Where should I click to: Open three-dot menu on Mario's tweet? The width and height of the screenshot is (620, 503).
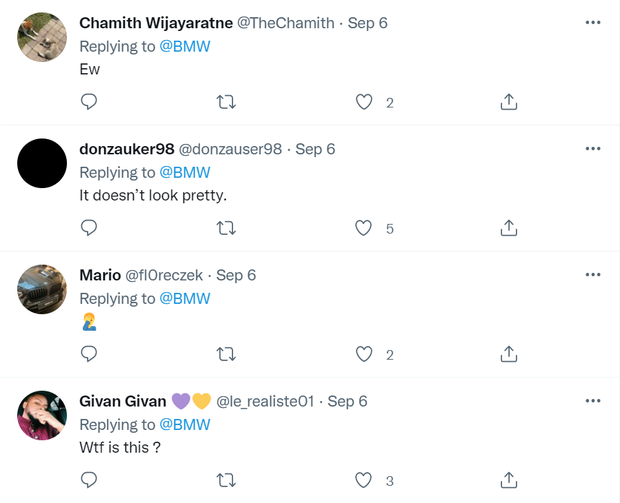tap(593, 274)
